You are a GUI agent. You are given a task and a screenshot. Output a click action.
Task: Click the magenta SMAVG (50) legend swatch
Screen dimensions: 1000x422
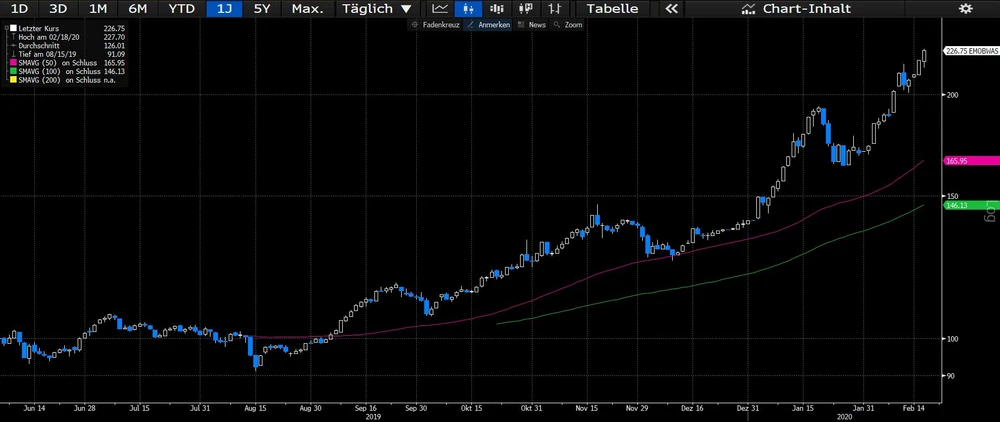pyautogui.click(x=8, y=63)
